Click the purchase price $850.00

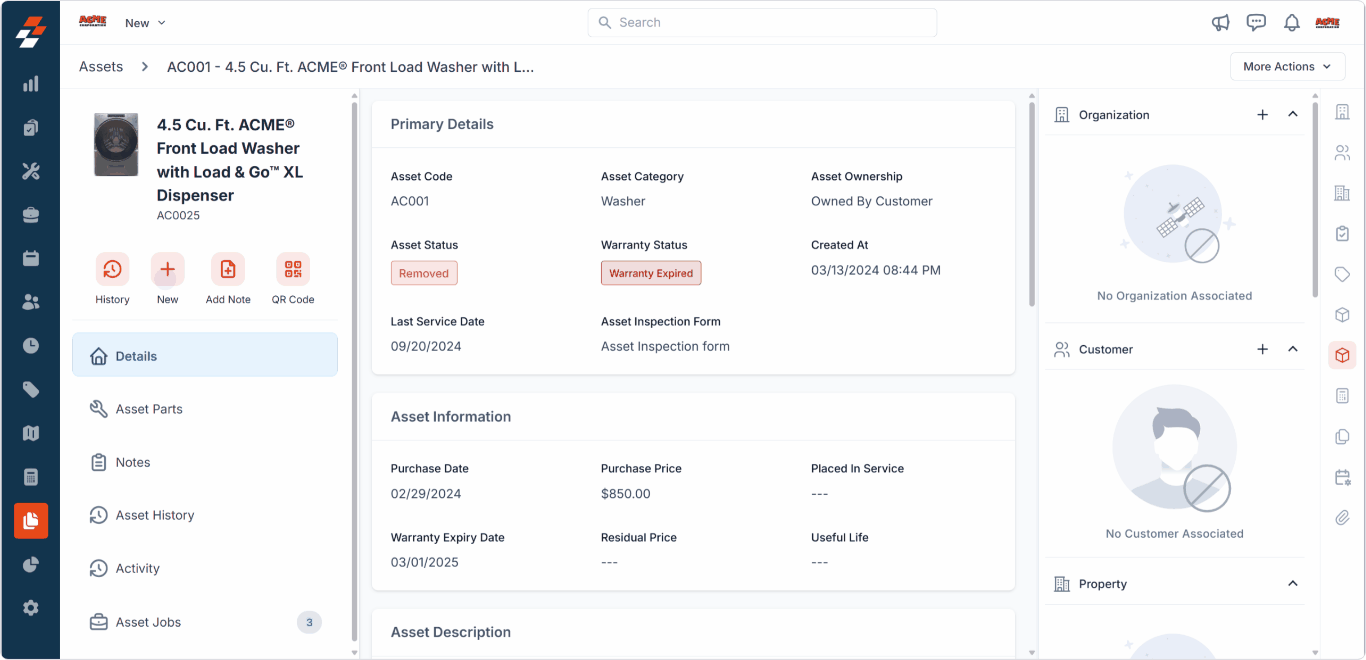pos(626,494)
